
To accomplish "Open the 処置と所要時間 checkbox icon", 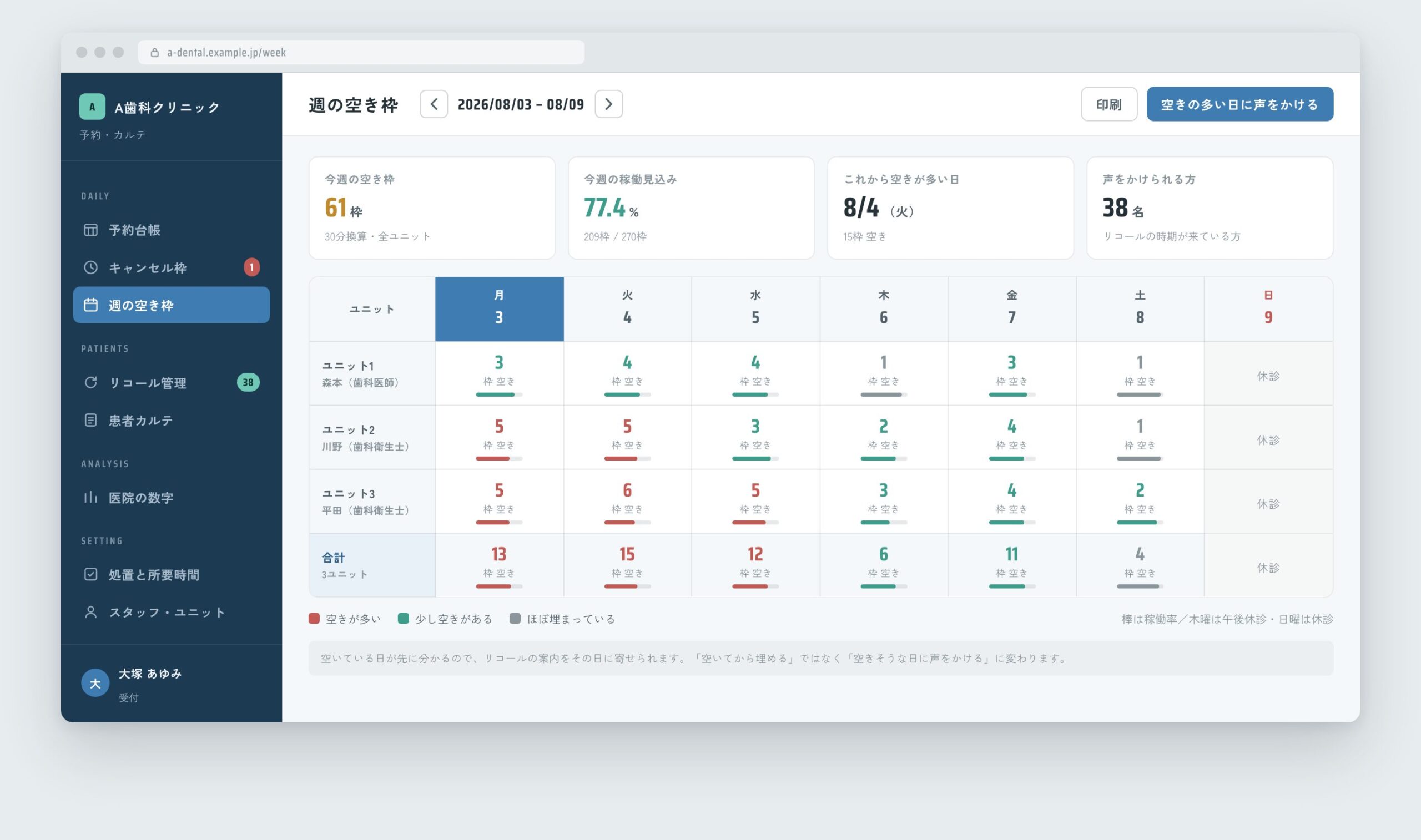I will point(90,575).
